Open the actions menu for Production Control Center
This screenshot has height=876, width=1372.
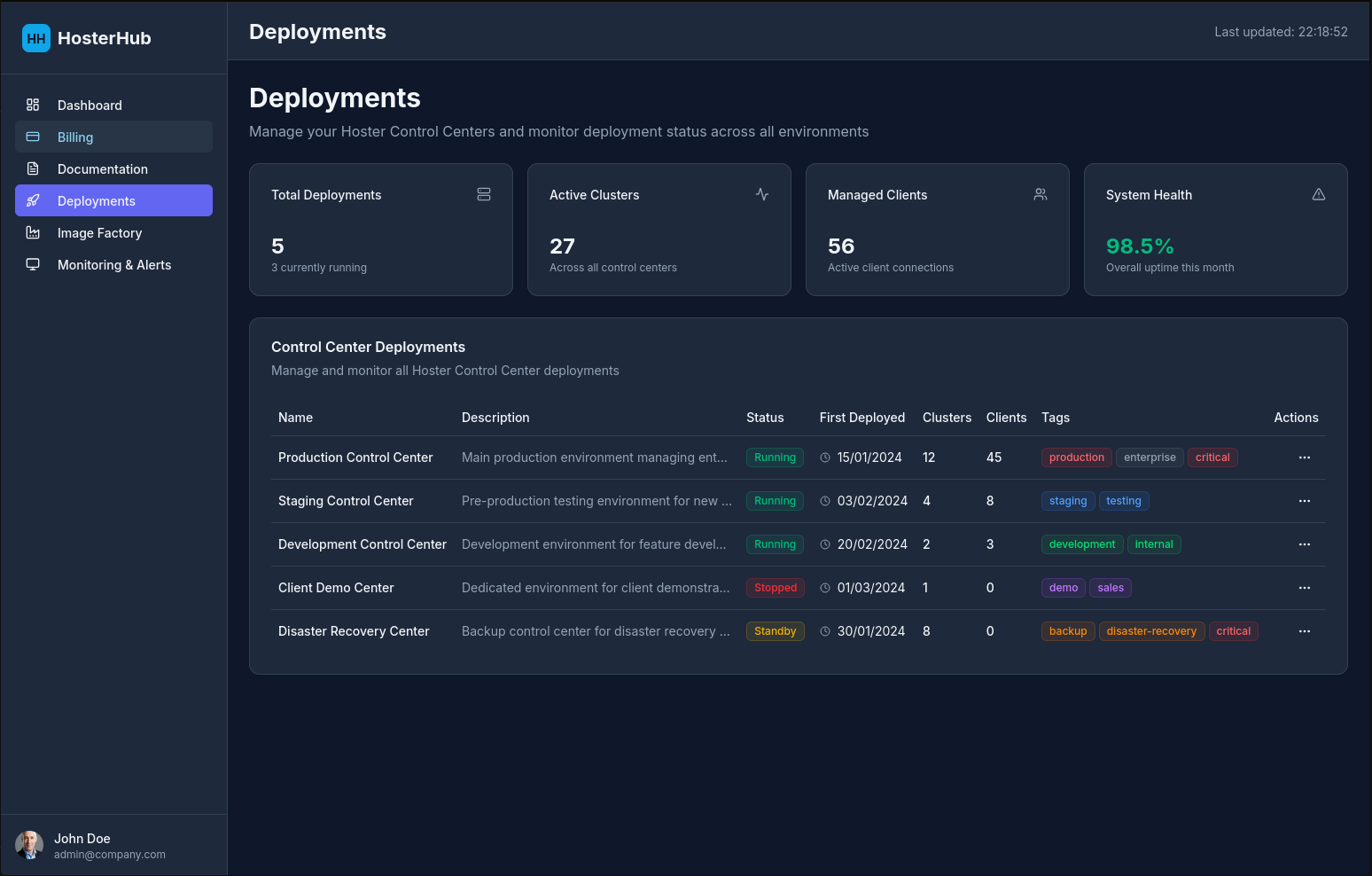coord(1304,457)
